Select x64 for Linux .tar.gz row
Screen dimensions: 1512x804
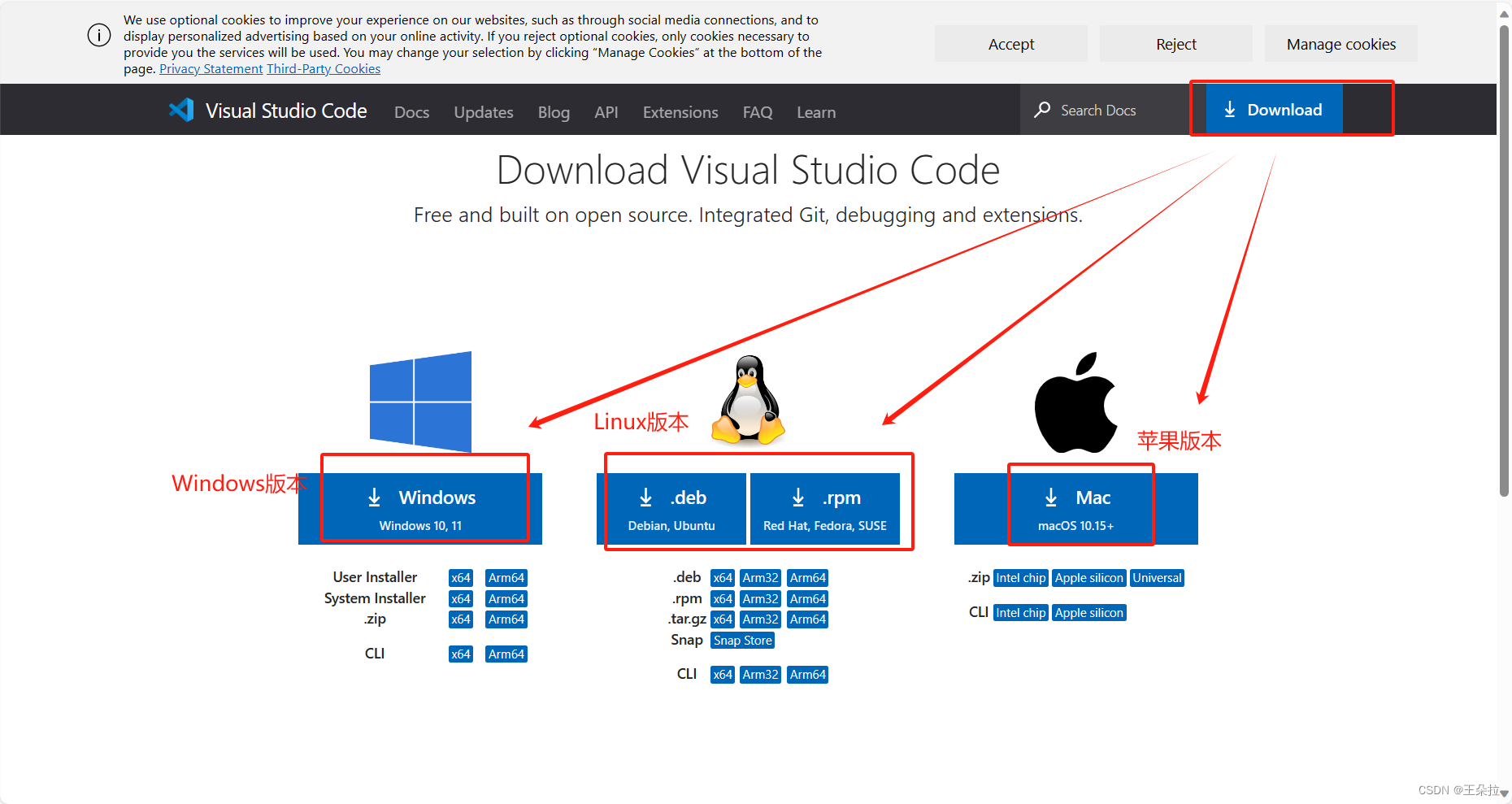tap(723, 619)
